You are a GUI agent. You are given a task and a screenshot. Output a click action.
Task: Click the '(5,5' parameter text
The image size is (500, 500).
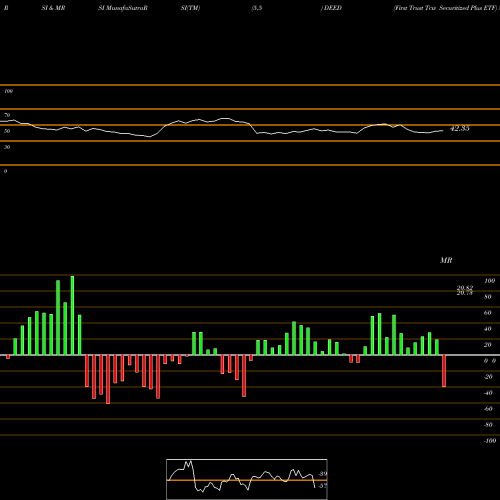click(257, 8)
